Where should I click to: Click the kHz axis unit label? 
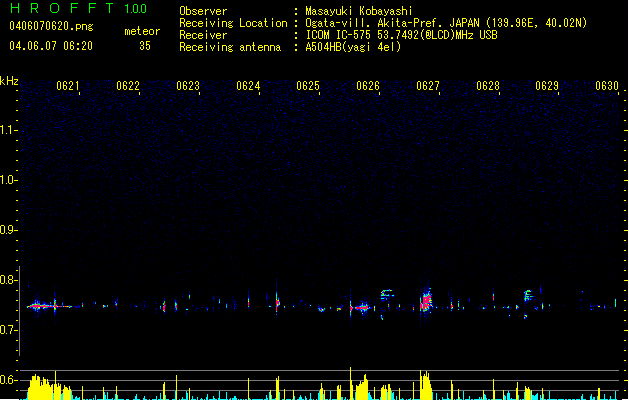[x=9, y=81]
